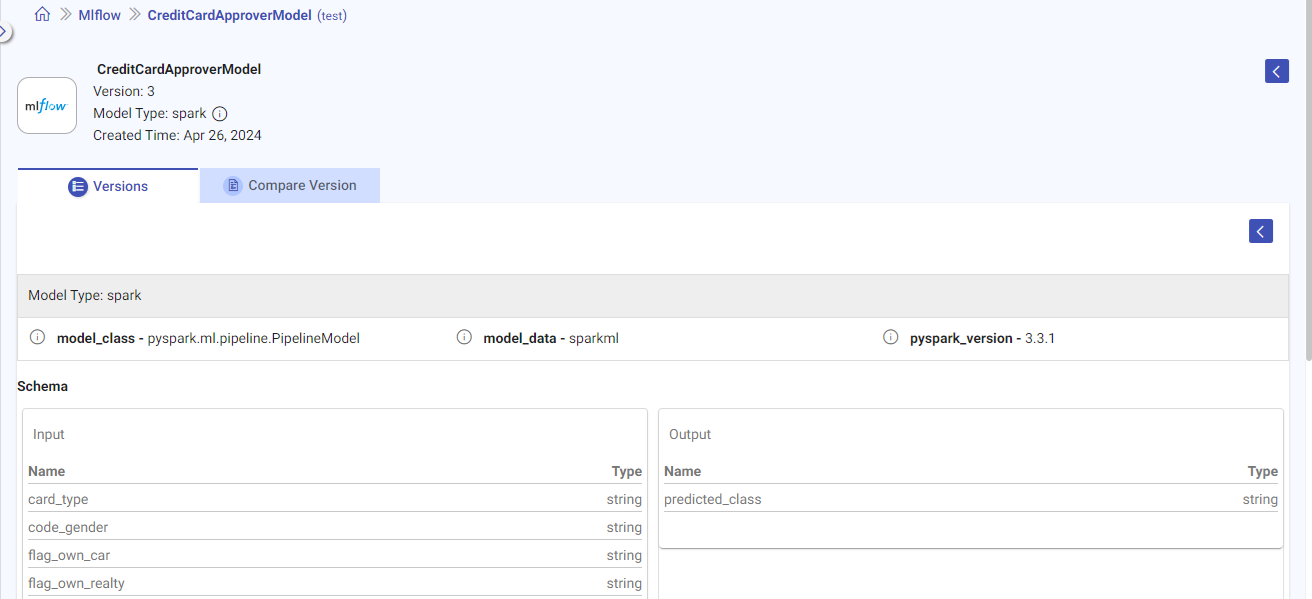Click the blue collapse chevron at top right
The height and width of the screenshot is (599, 1312).
click(x=1276, y=71)
